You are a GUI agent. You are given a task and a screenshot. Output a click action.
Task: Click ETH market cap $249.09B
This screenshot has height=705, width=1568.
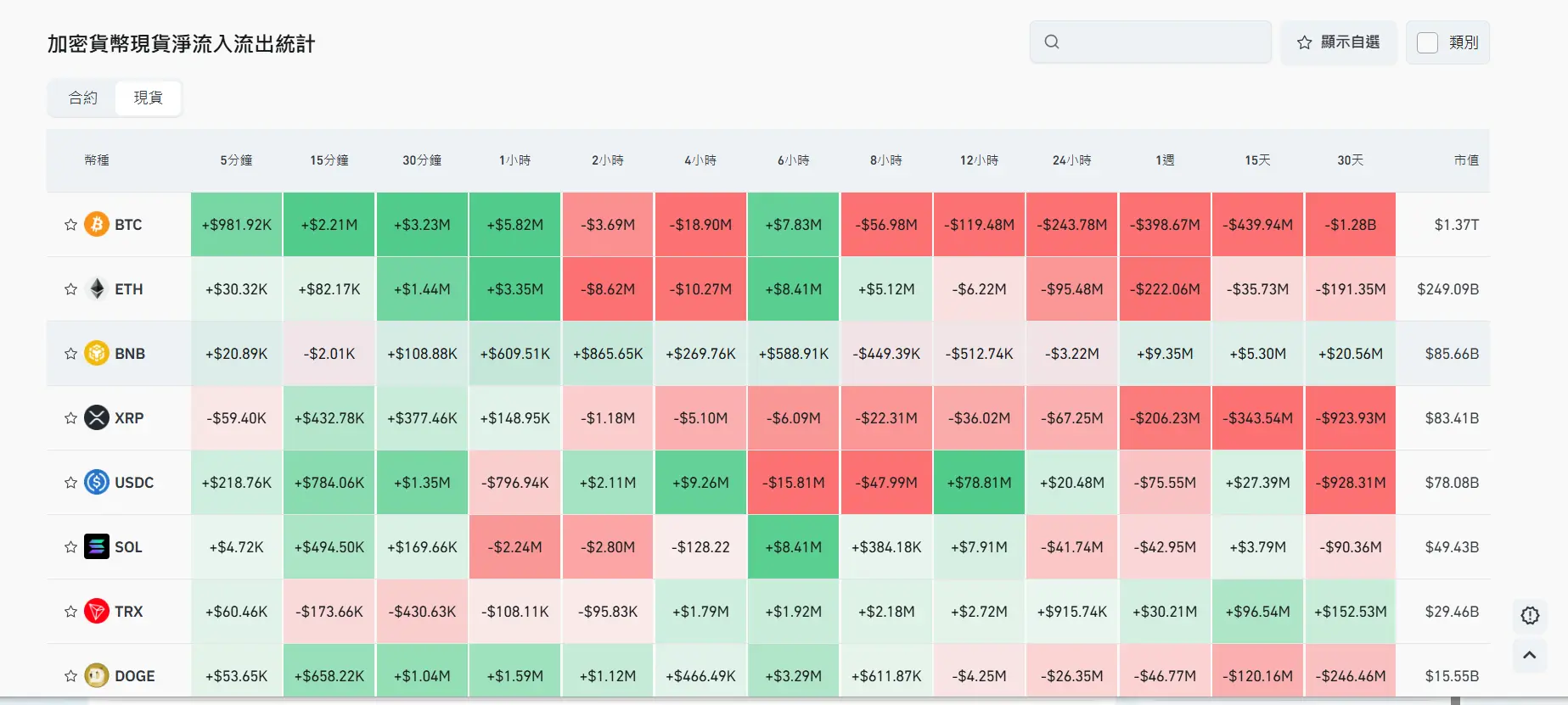(x=1448, y=289)
